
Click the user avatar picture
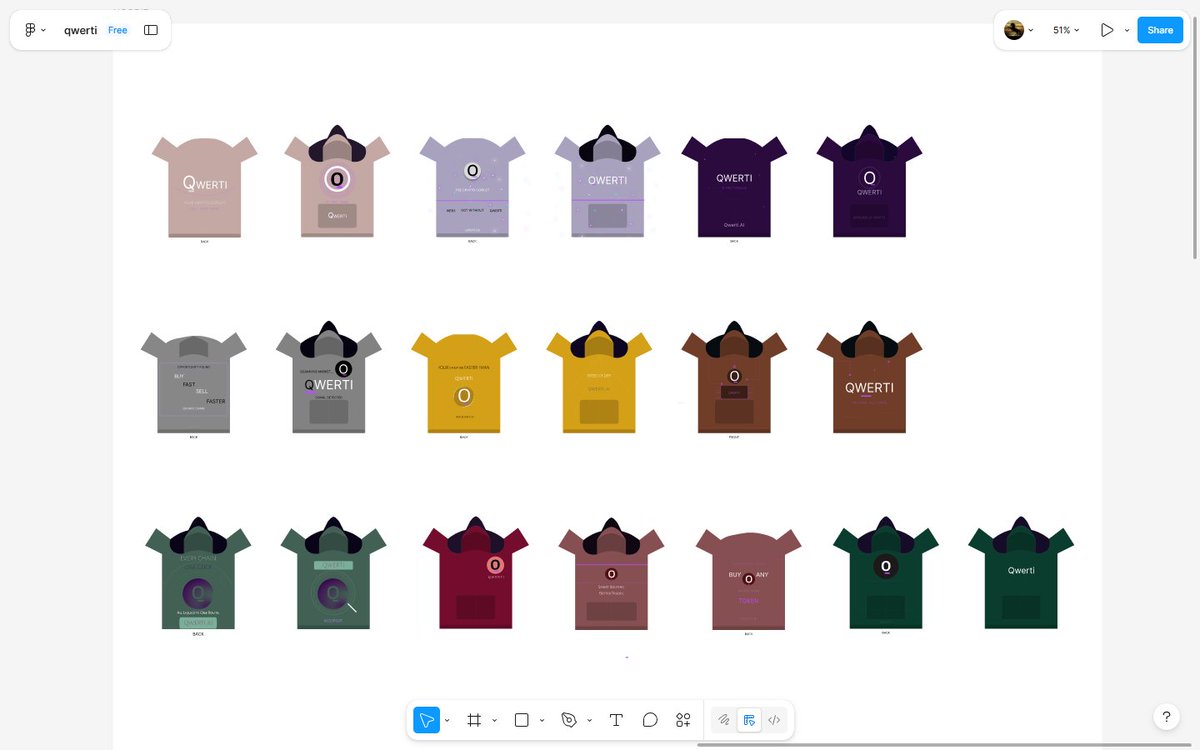pos(1014,30)
